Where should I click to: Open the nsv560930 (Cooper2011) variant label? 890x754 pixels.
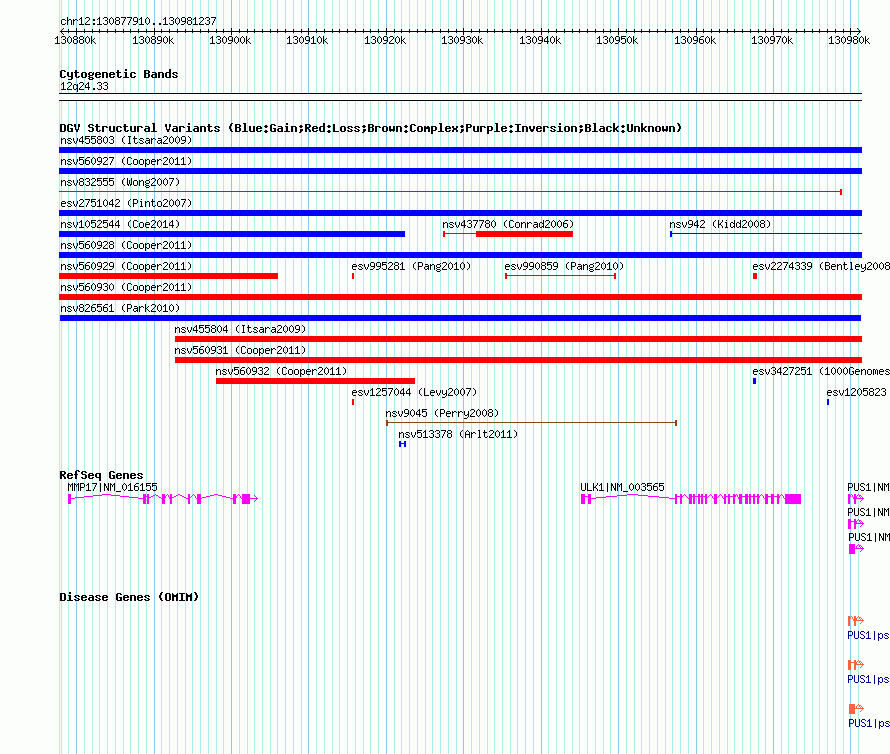126,287
